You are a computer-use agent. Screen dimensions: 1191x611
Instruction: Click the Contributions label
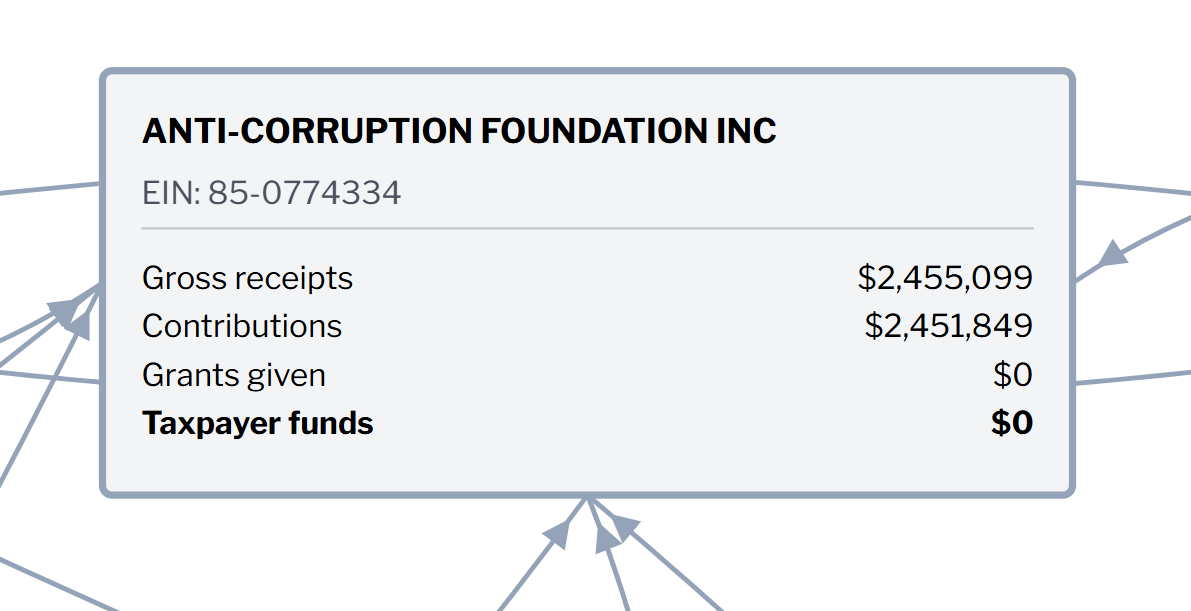(242, 326)
